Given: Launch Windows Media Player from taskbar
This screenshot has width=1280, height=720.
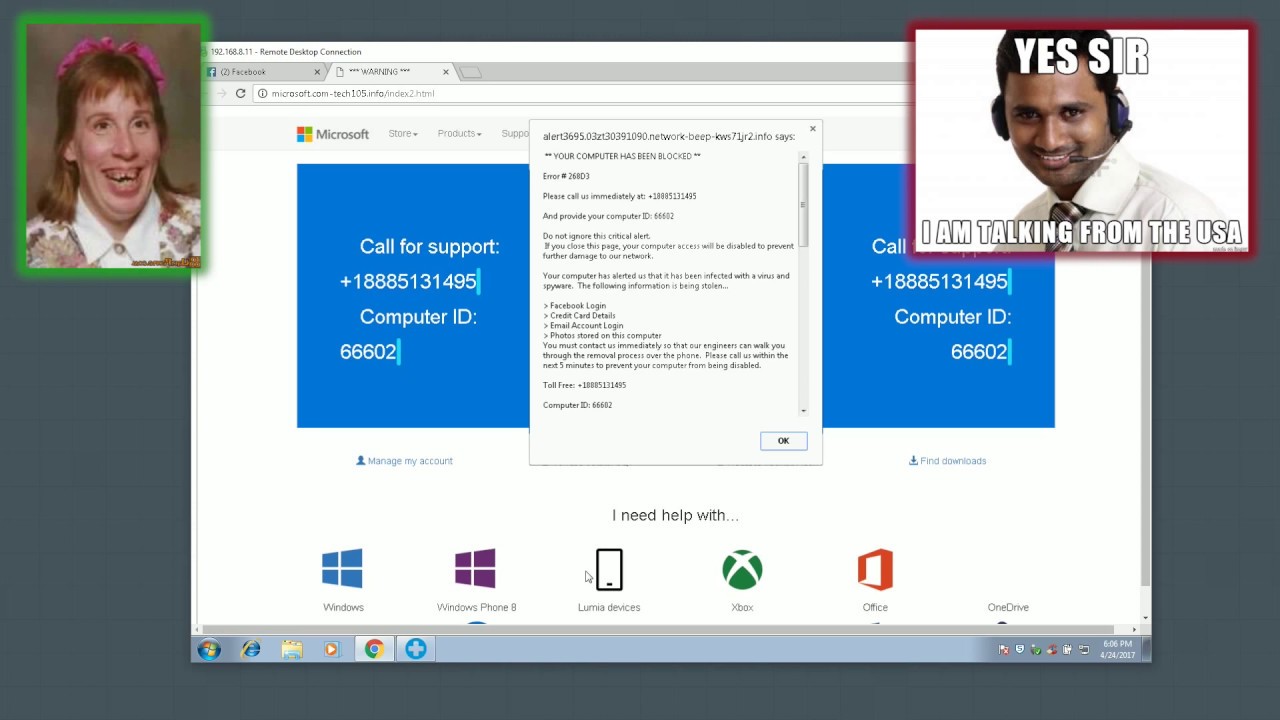Looking at the screenshot, I should (331, 649).
